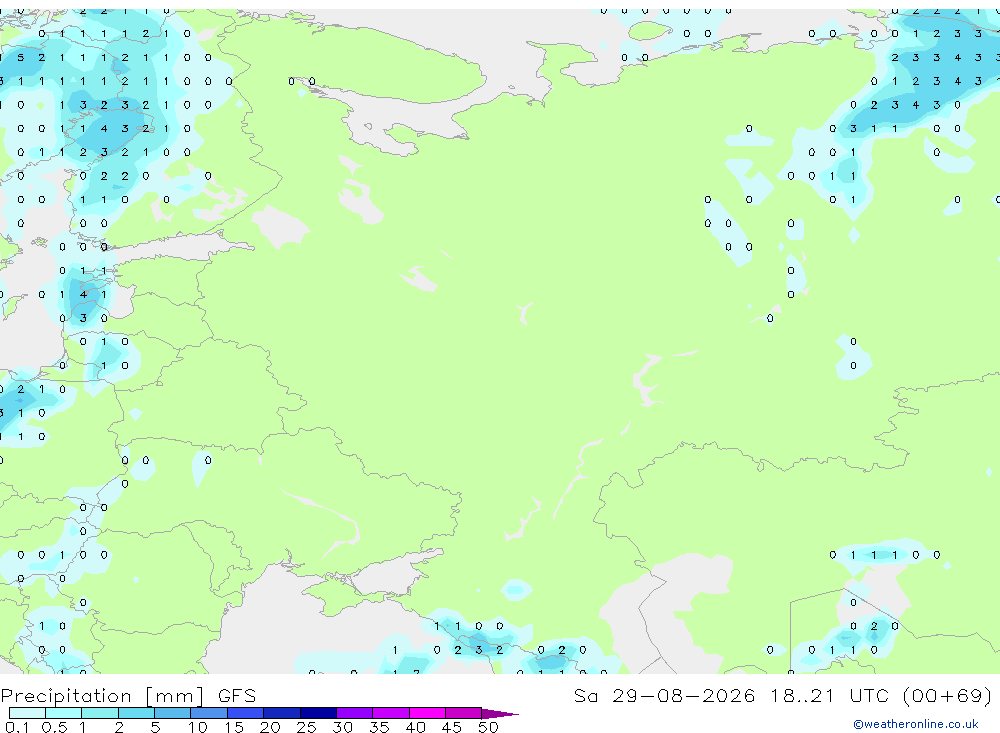Select the 0.5–1 mm legend swatch
The width and height of the screenshot is (1000, 733).
click(x=63, y=713)
